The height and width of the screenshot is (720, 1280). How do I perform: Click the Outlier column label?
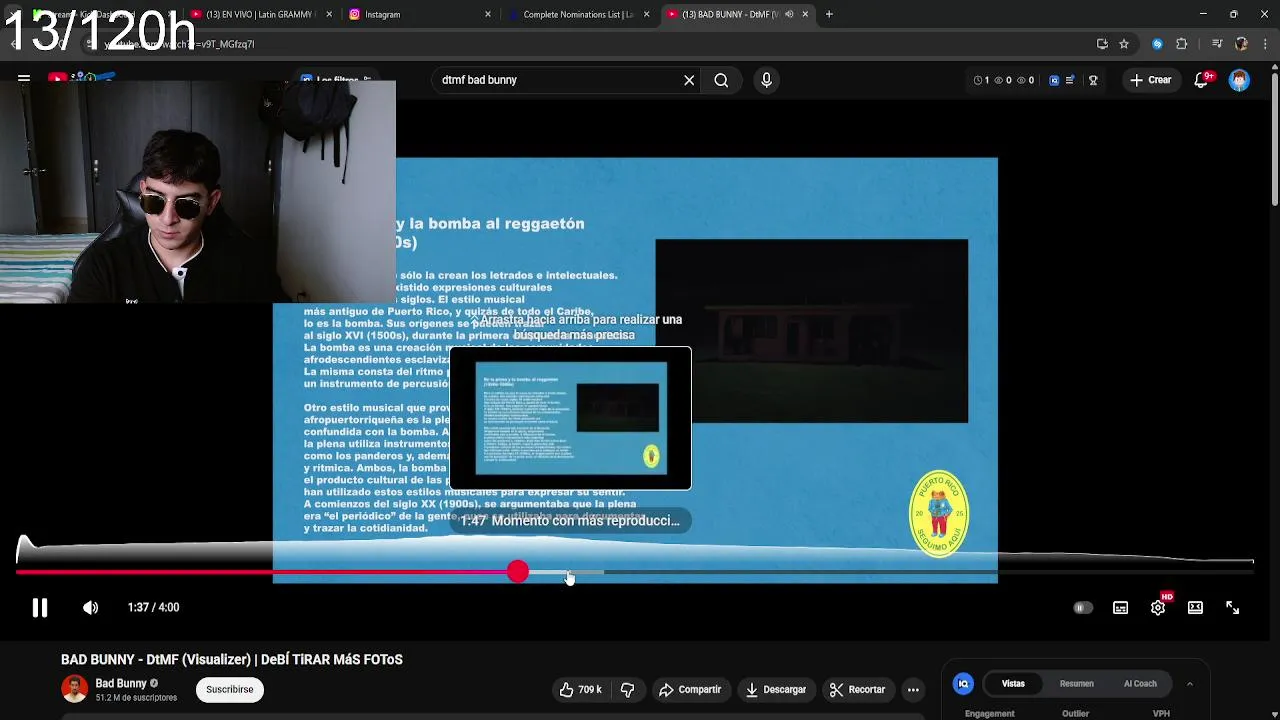(1075, 714)
